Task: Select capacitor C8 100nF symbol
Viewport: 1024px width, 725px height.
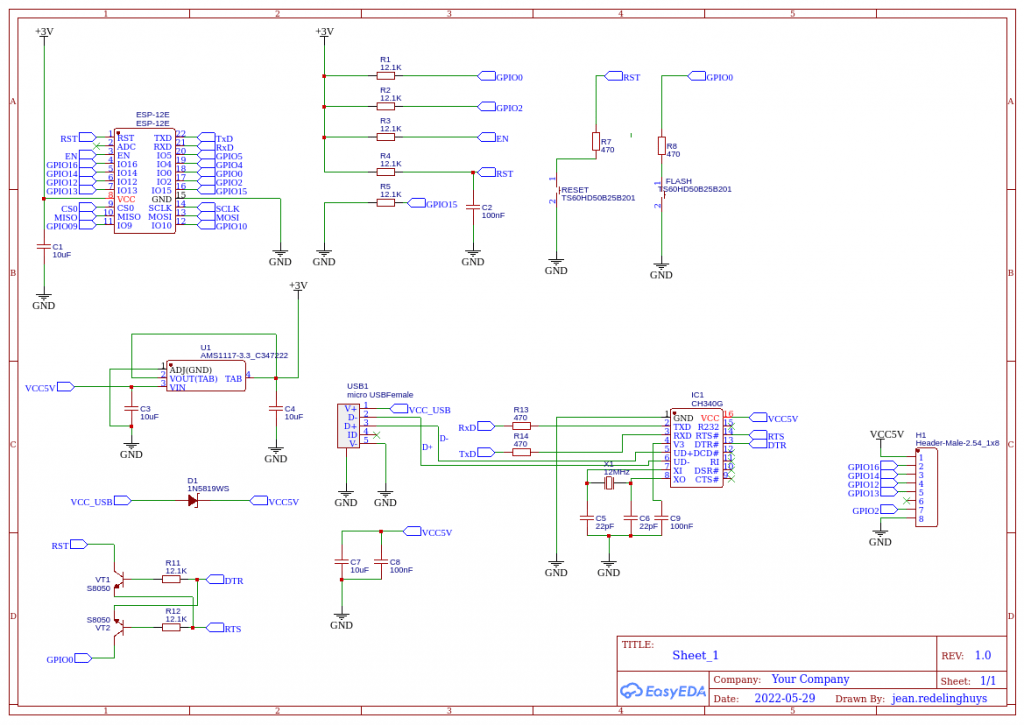Action: 381,562
